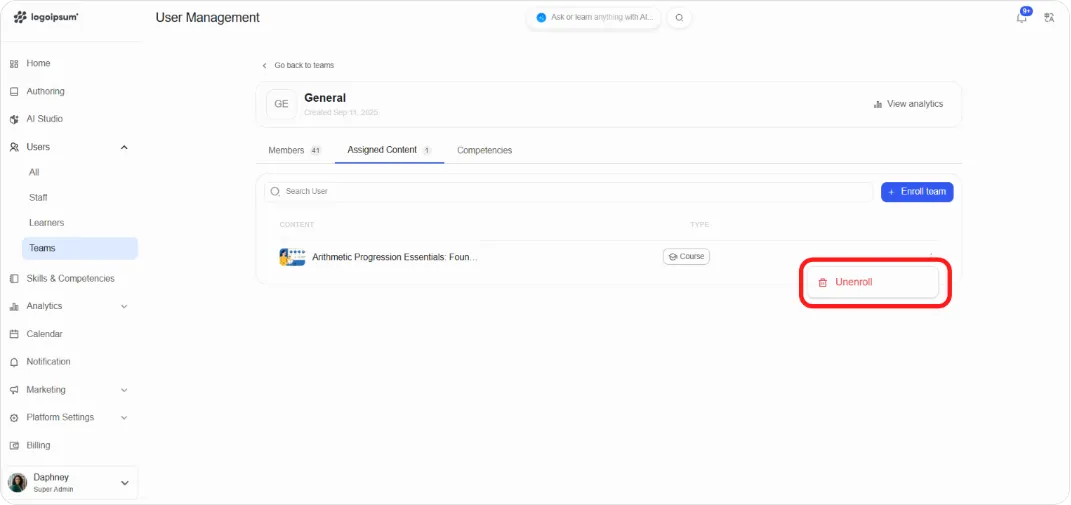Open the Home sidebar item
Image resolution: width=1071 pixels, height=505 pixels.
(x=38, y=63)
